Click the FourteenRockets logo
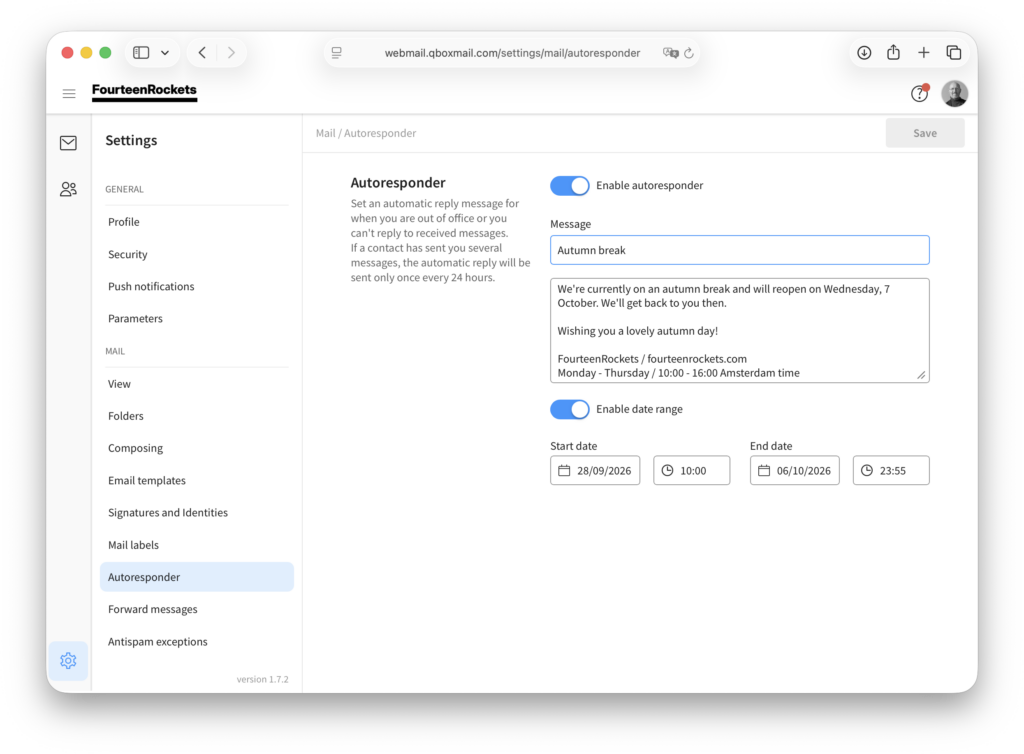The image size is (1024, 754). click(144, 91)
